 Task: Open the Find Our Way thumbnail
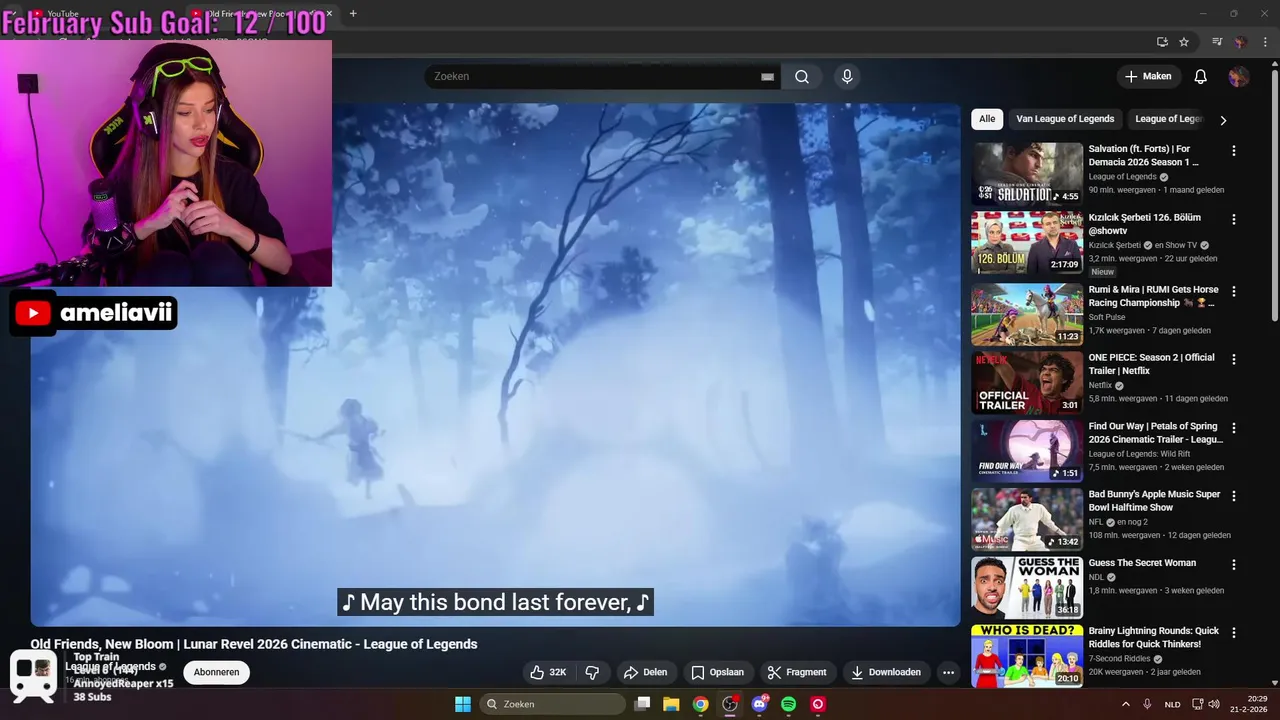click(x=1027, y=451)
